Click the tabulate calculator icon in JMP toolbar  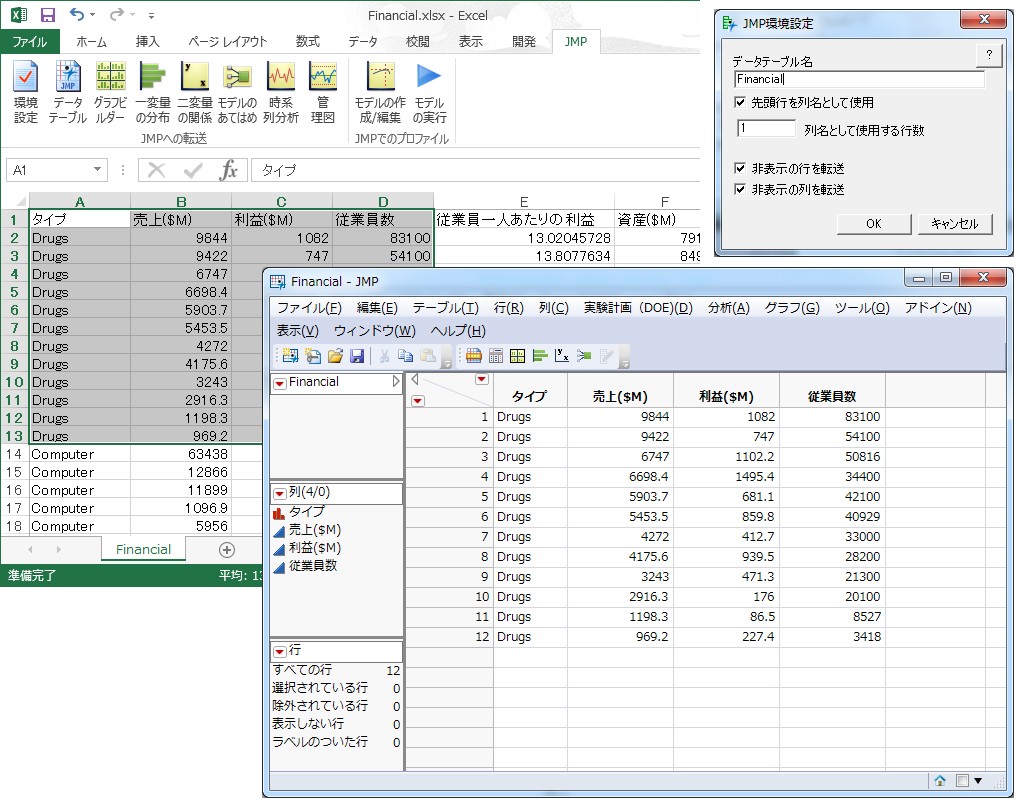496,355
